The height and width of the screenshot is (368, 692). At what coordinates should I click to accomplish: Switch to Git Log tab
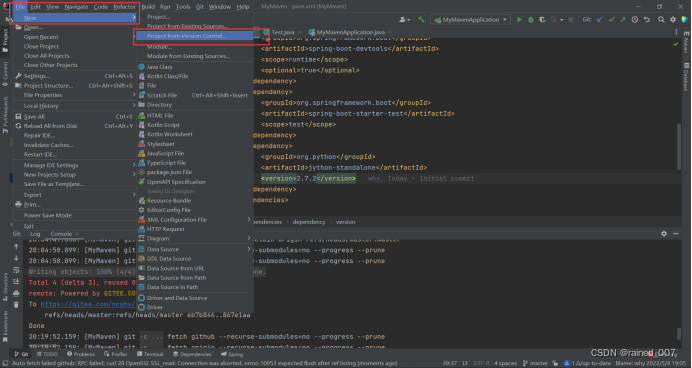(35, 234)
